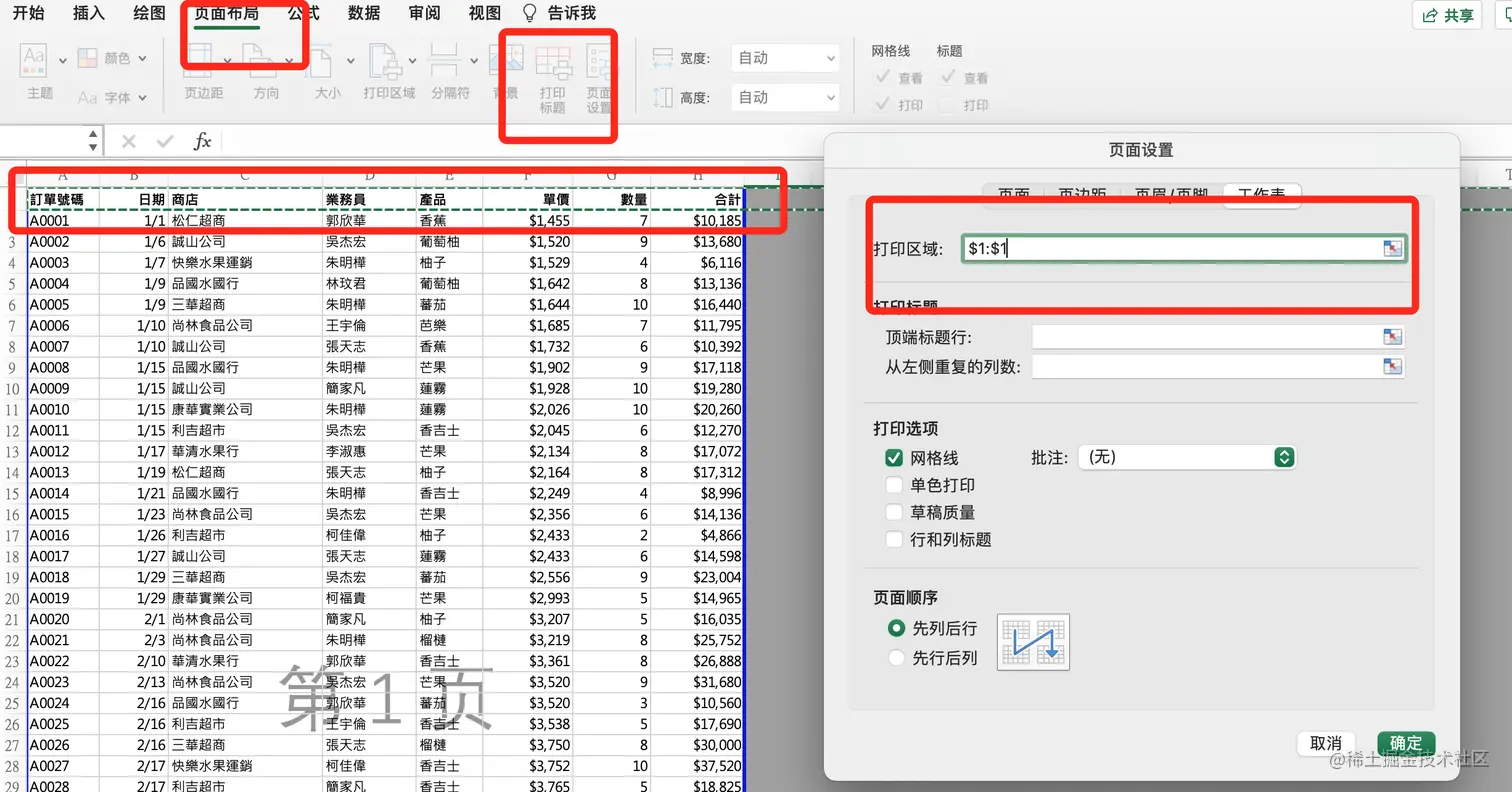This screenshot has width=1512, height=792.
Task: Enable the 行和列标题 checkbox
Action: pos(894,539)
